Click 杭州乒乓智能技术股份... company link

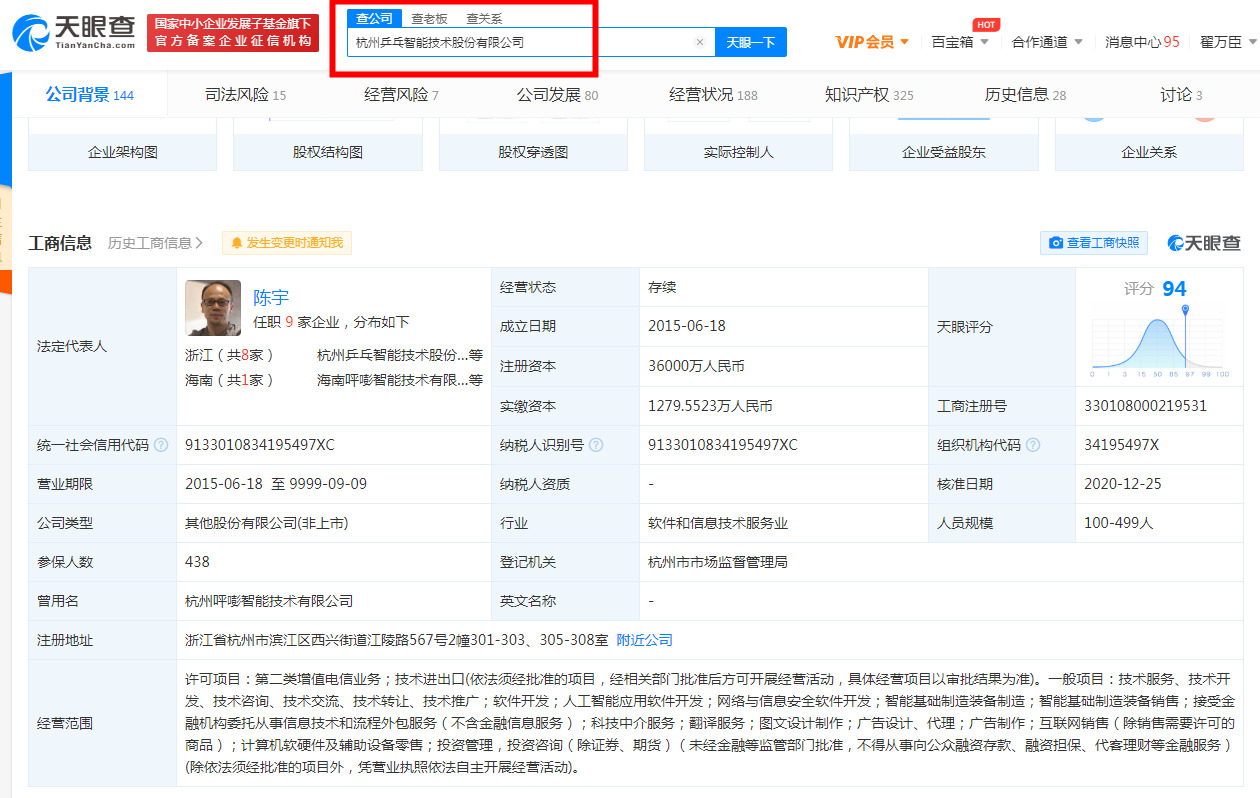[x=393, y=355]
